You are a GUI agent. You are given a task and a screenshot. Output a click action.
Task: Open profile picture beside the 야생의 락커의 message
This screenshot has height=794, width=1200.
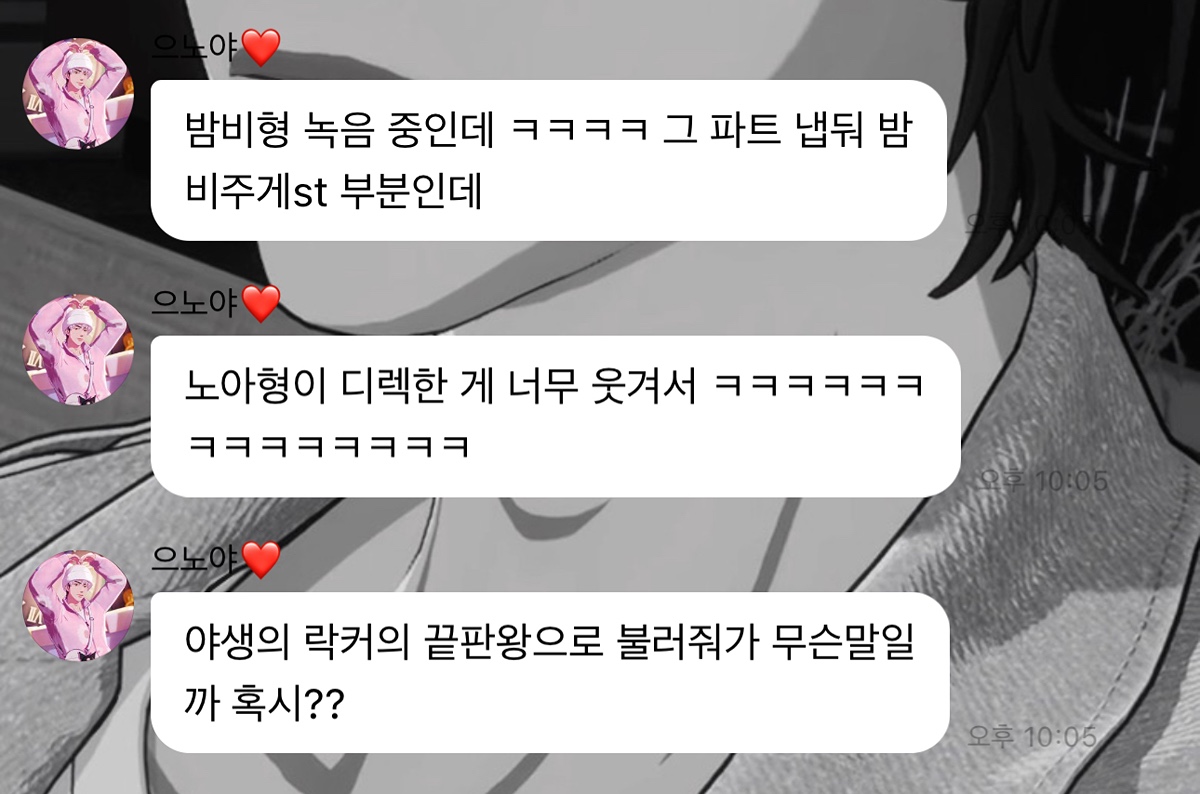pos(78,605)
